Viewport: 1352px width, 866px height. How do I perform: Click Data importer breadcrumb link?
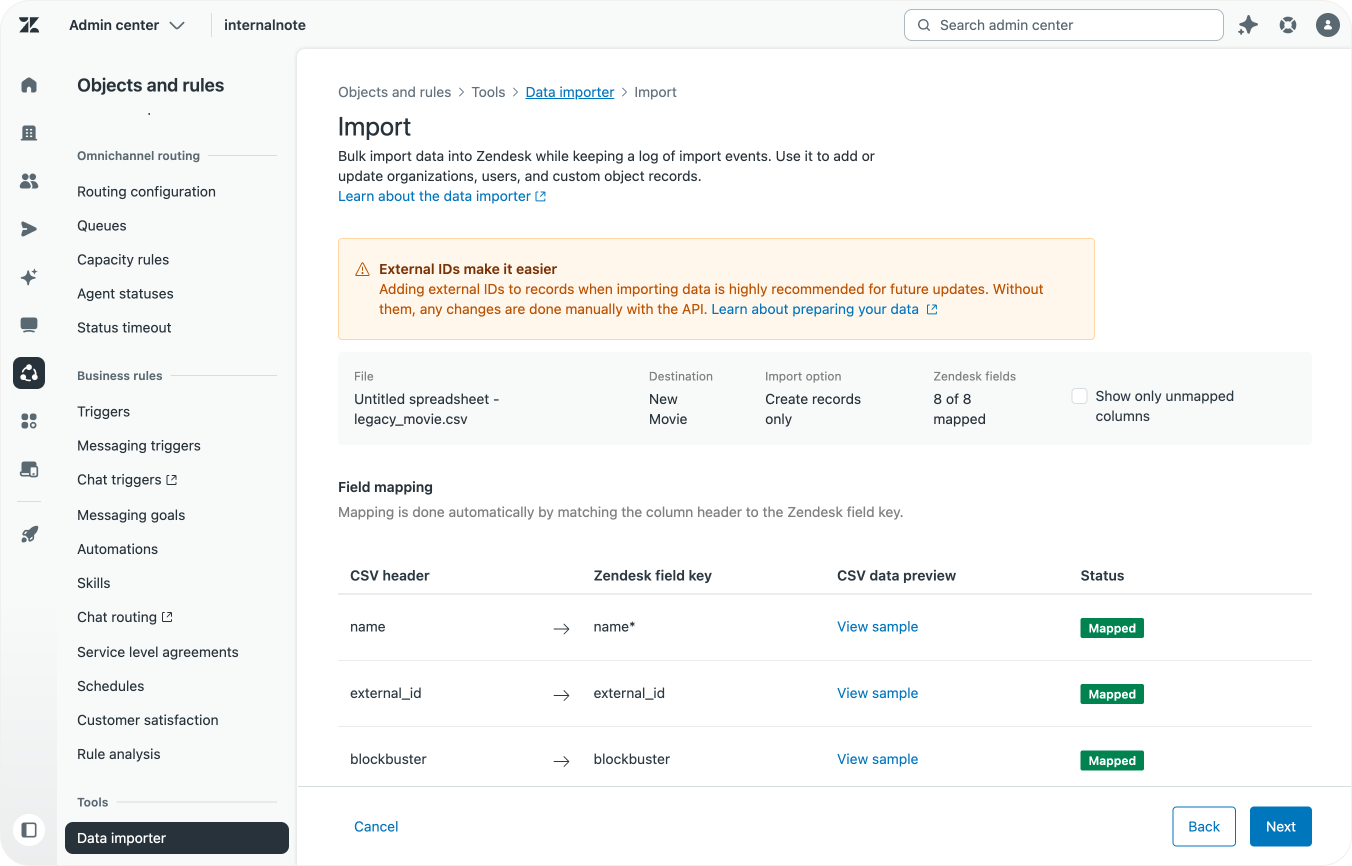[x=570, y=92]
